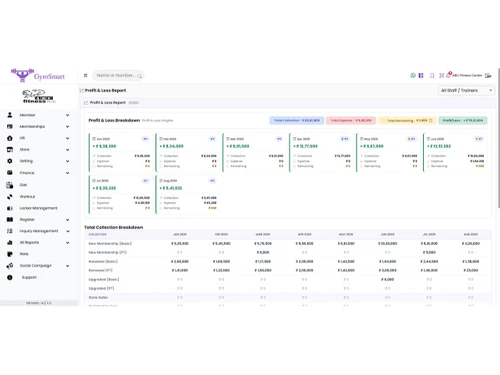Expand the Finance menu chevron

(x=67, y=173)
